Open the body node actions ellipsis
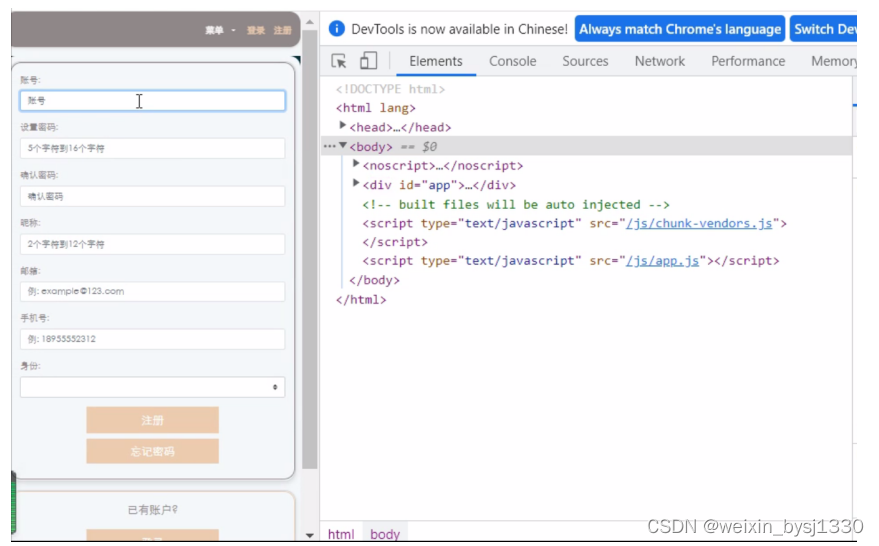Viewport: 879px width, 546px height. pyautogui.click(x=329, y=146)
